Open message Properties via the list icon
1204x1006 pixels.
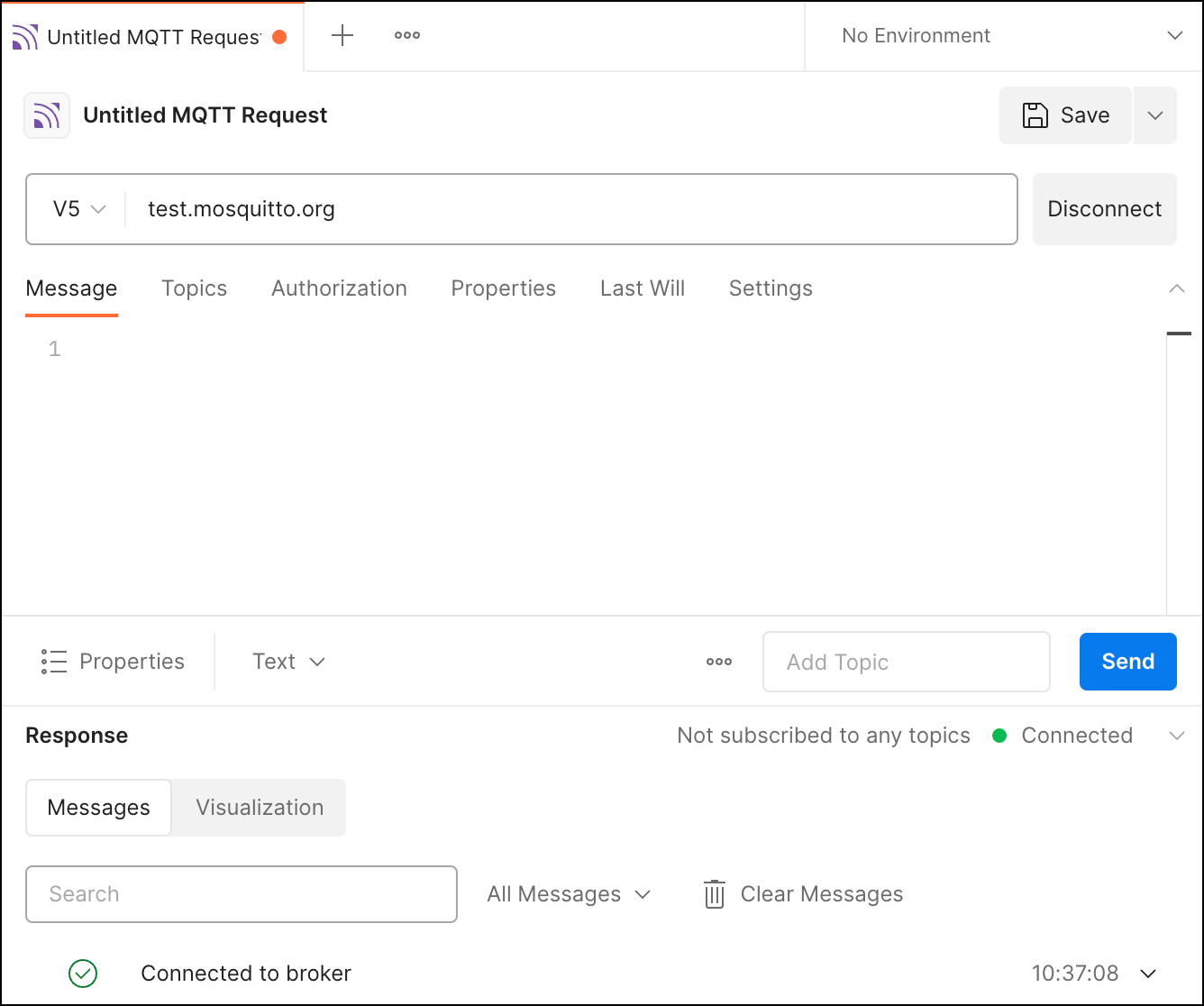pyautogui.click(x=54, y=661)
